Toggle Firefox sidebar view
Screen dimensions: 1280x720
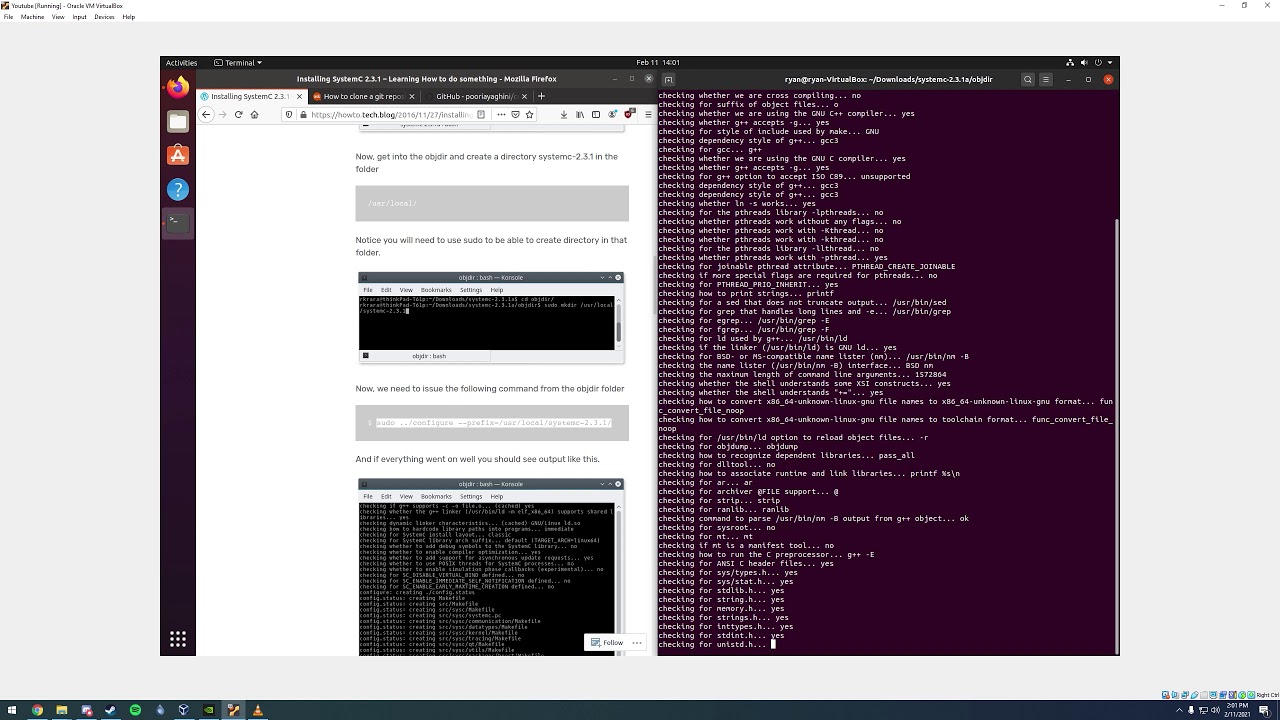594,114
